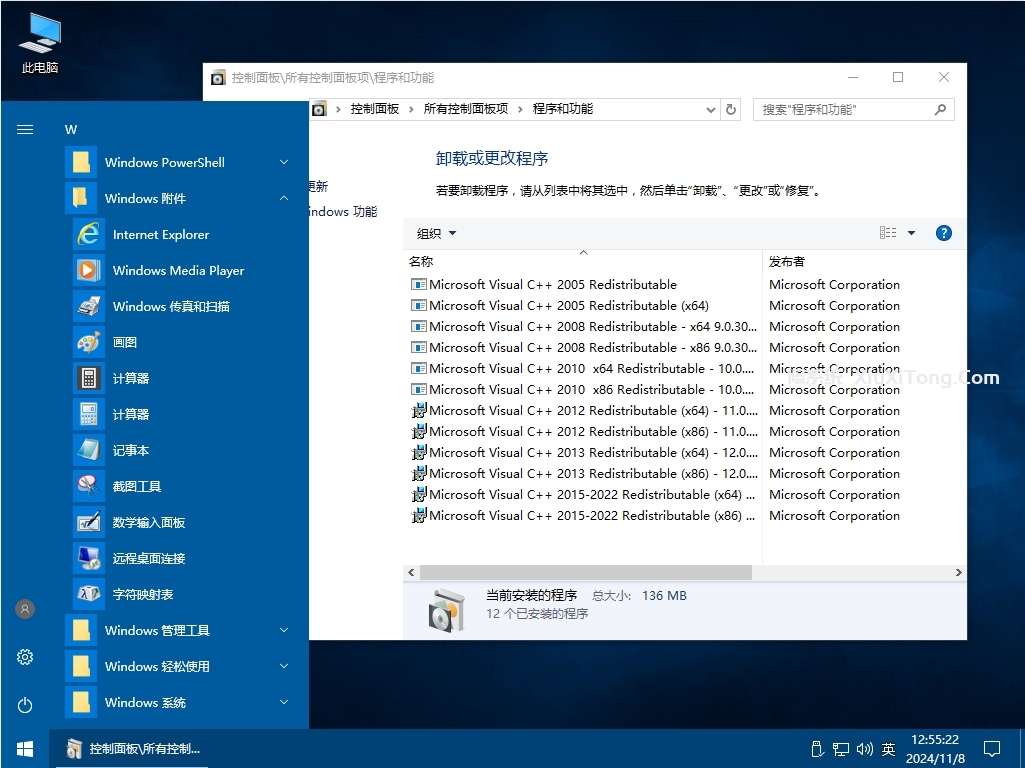Click the 所有控制面板项 breadcrumb

pos(465,109)
